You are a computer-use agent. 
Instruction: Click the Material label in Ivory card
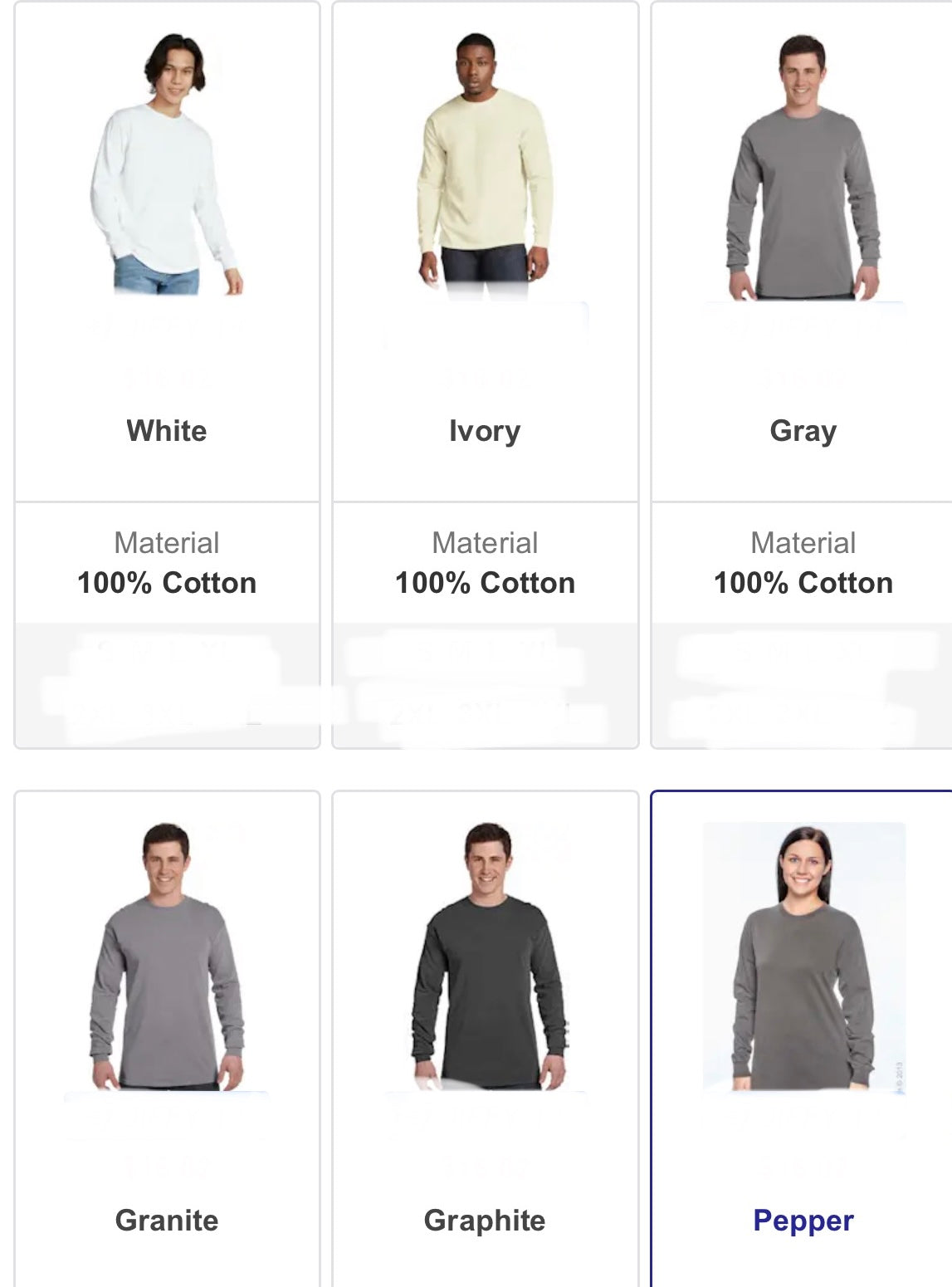[x=485, y=543]
